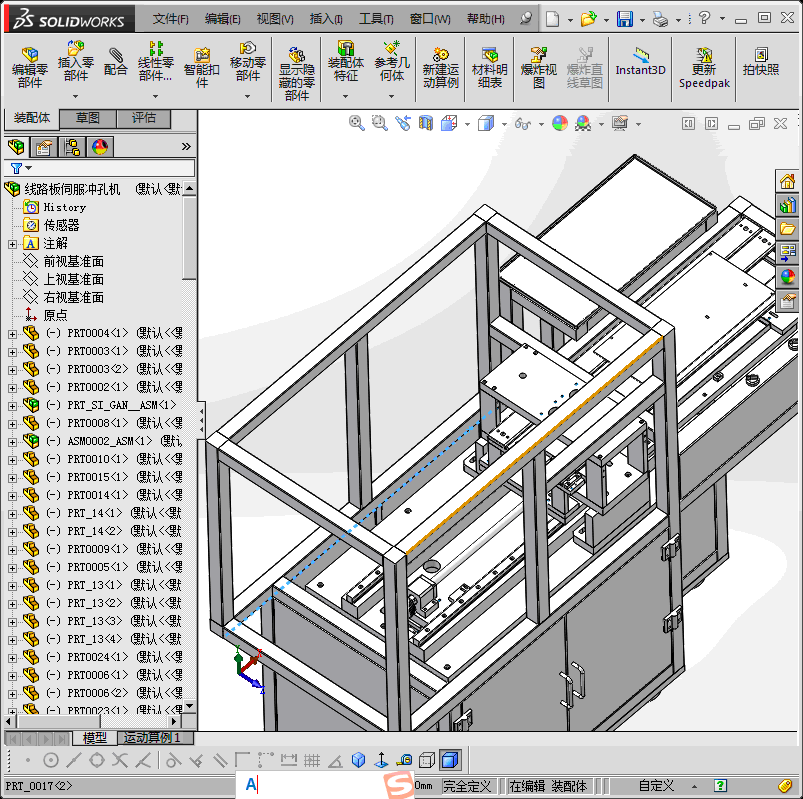Screen dimensions: 803x799
Task: Expand the PRT_SI_GAN__ASM<1> node
Action: (12, 406)
